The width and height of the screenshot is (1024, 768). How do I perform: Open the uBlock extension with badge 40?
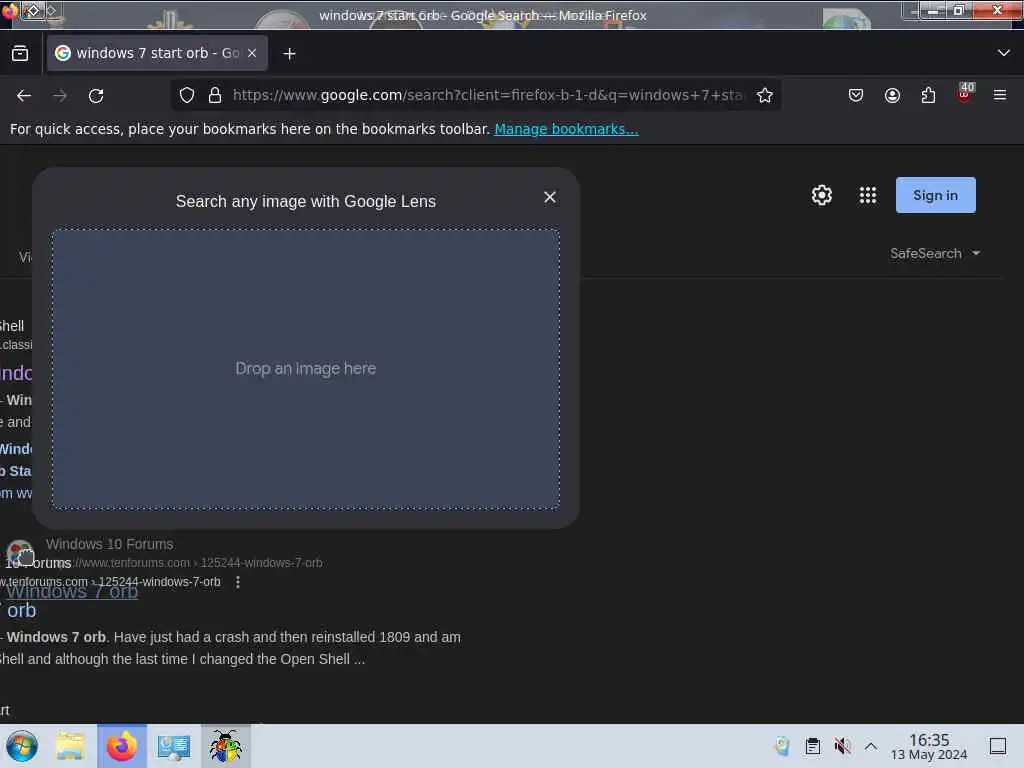(x=965, y=94)
